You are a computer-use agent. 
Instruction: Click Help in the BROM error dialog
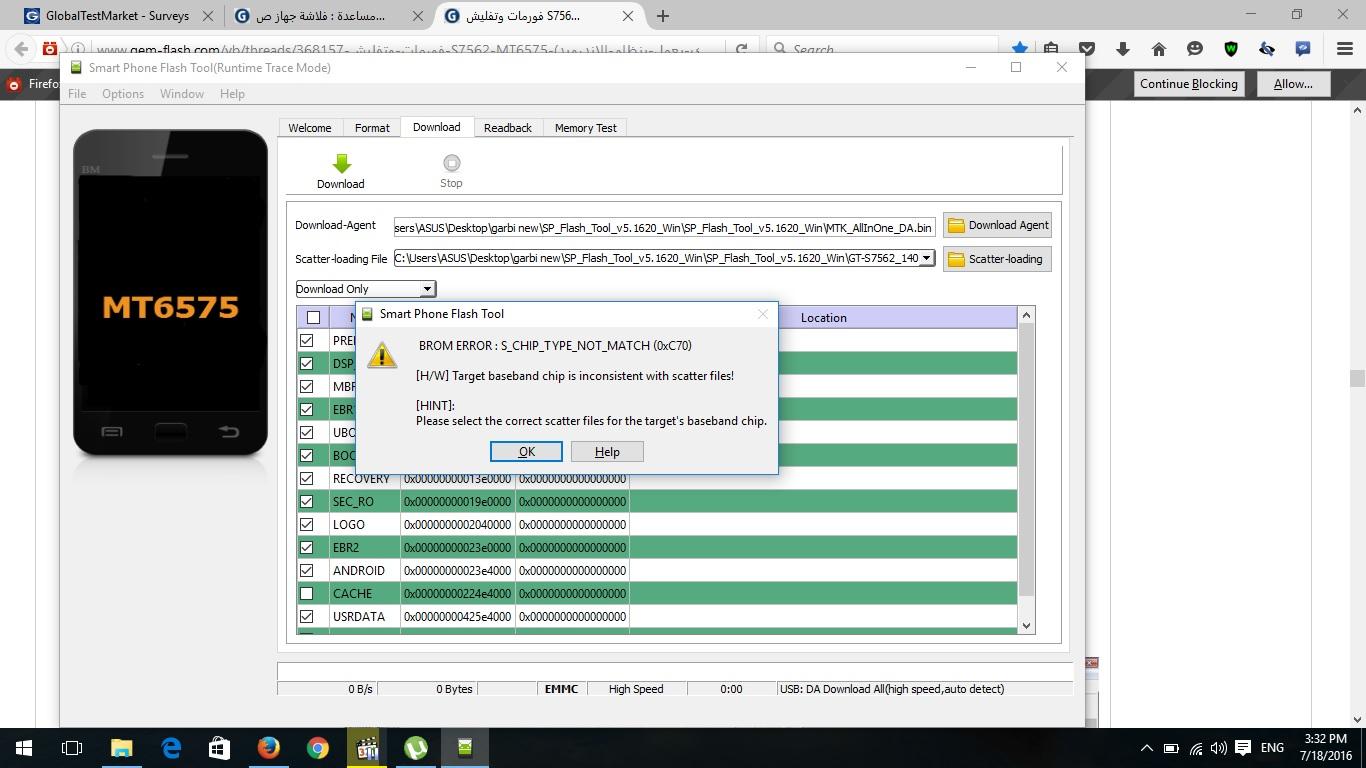[607, 452]
